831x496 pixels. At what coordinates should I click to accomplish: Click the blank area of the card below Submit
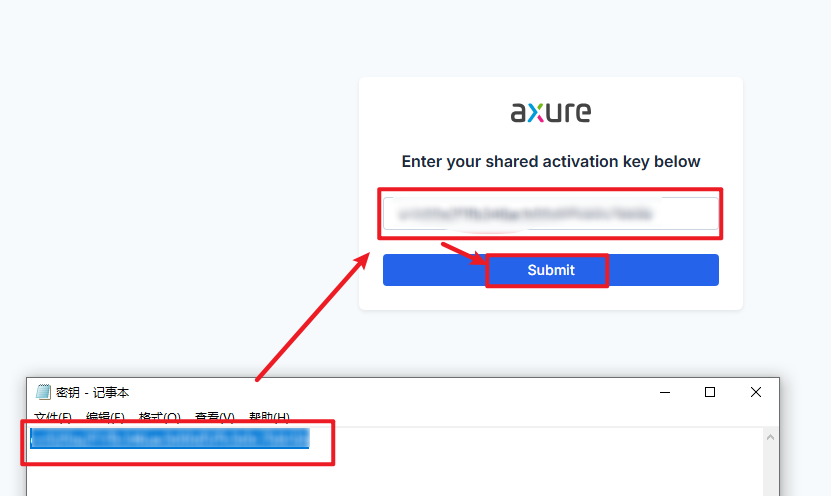550,298
